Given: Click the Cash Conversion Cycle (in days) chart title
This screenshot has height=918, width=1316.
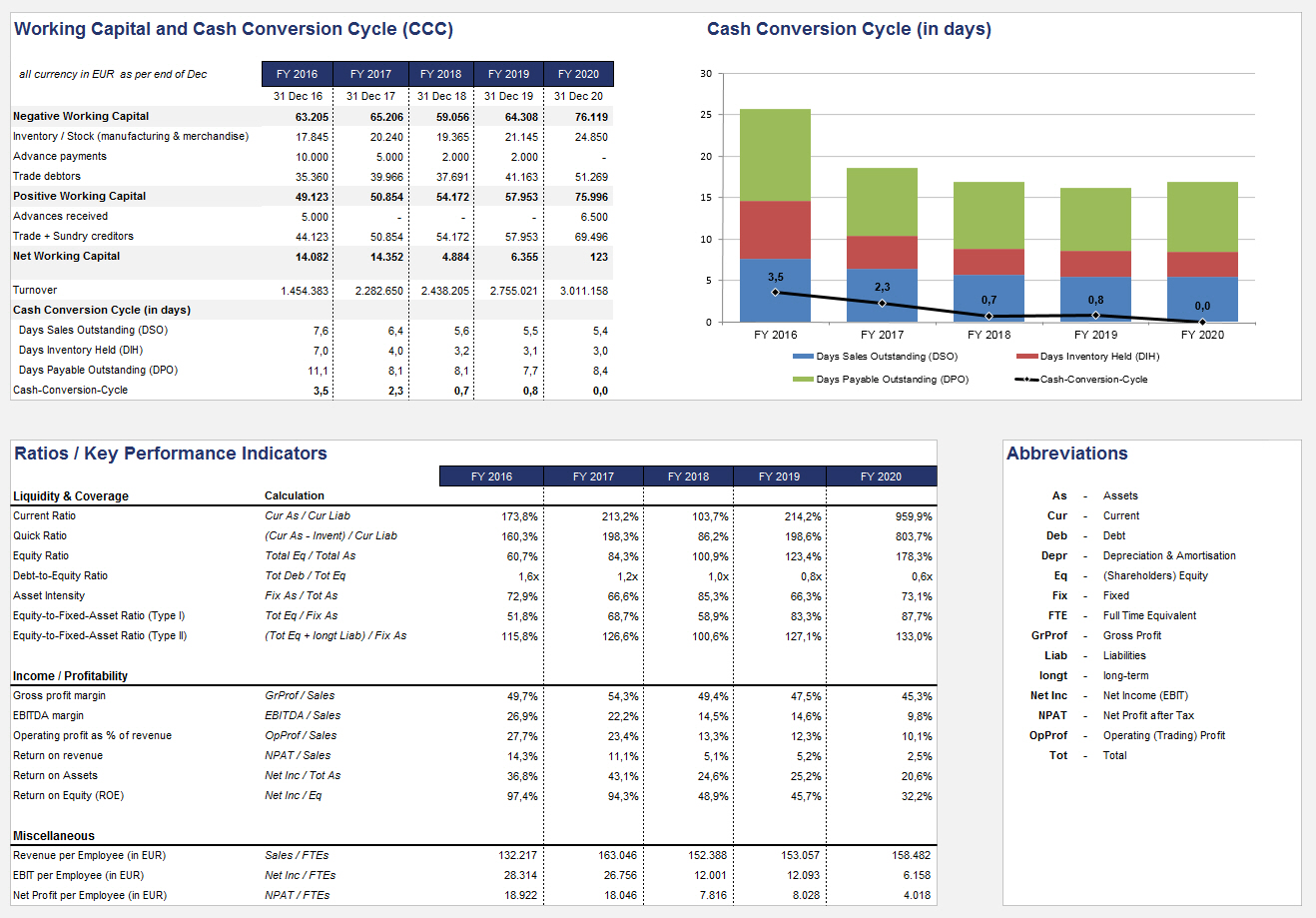Looking at the screenshot, I should (849, 29).
